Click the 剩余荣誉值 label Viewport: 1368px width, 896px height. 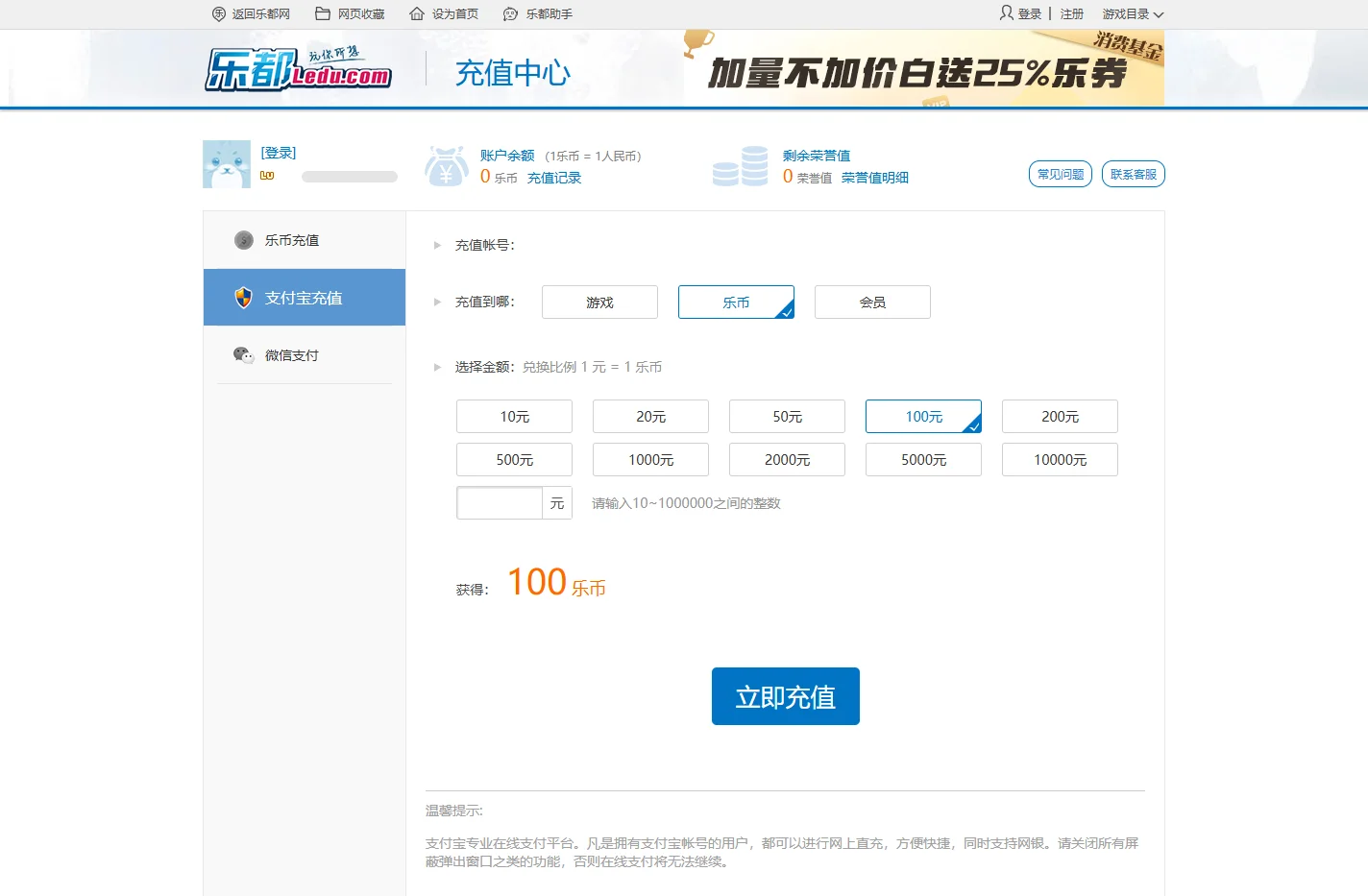[817, 156]
